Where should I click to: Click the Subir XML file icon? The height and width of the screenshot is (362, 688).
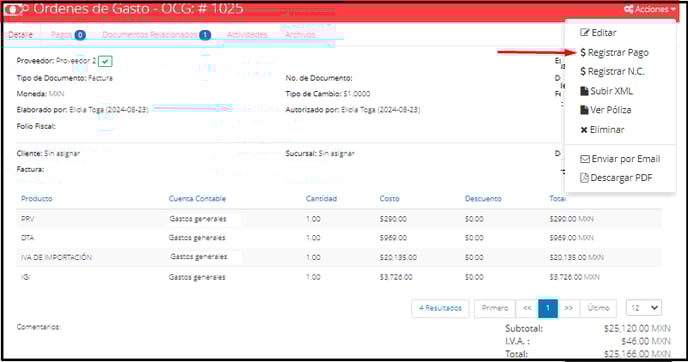pyautogui.click(x=584, y=91)
